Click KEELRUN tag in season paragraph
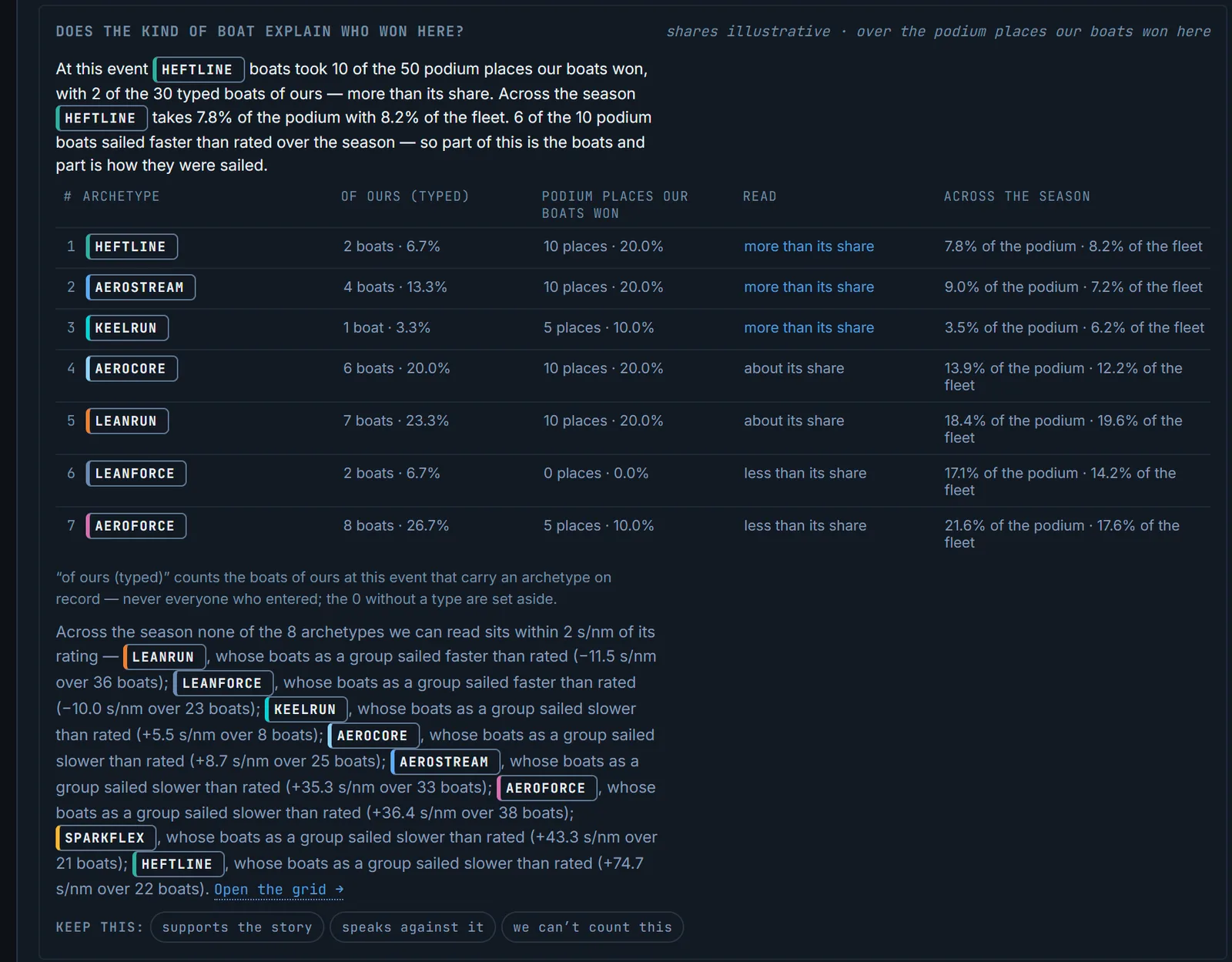 pos(306,709)
